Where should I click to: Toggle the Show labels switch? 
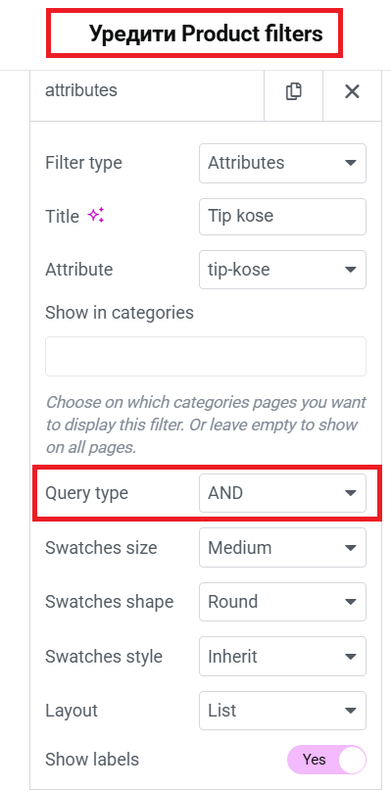coord(327,760)
